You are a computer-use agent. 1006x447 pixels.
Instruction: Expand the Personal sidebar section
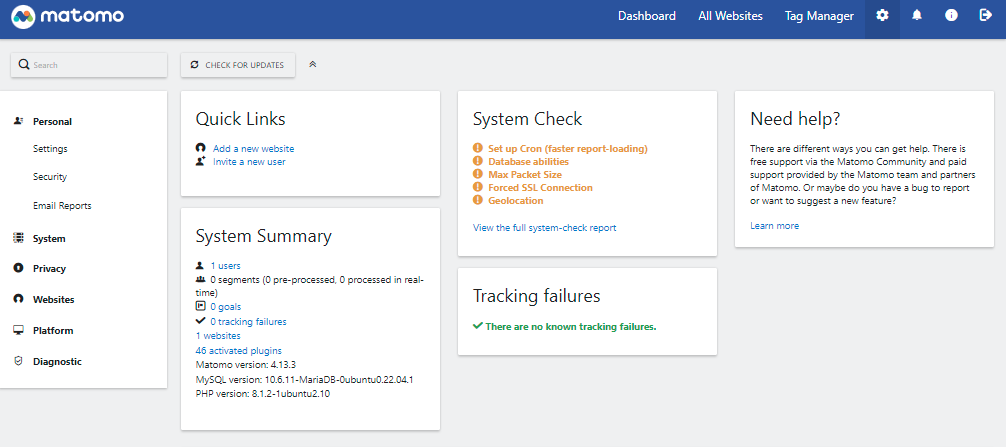52,121
